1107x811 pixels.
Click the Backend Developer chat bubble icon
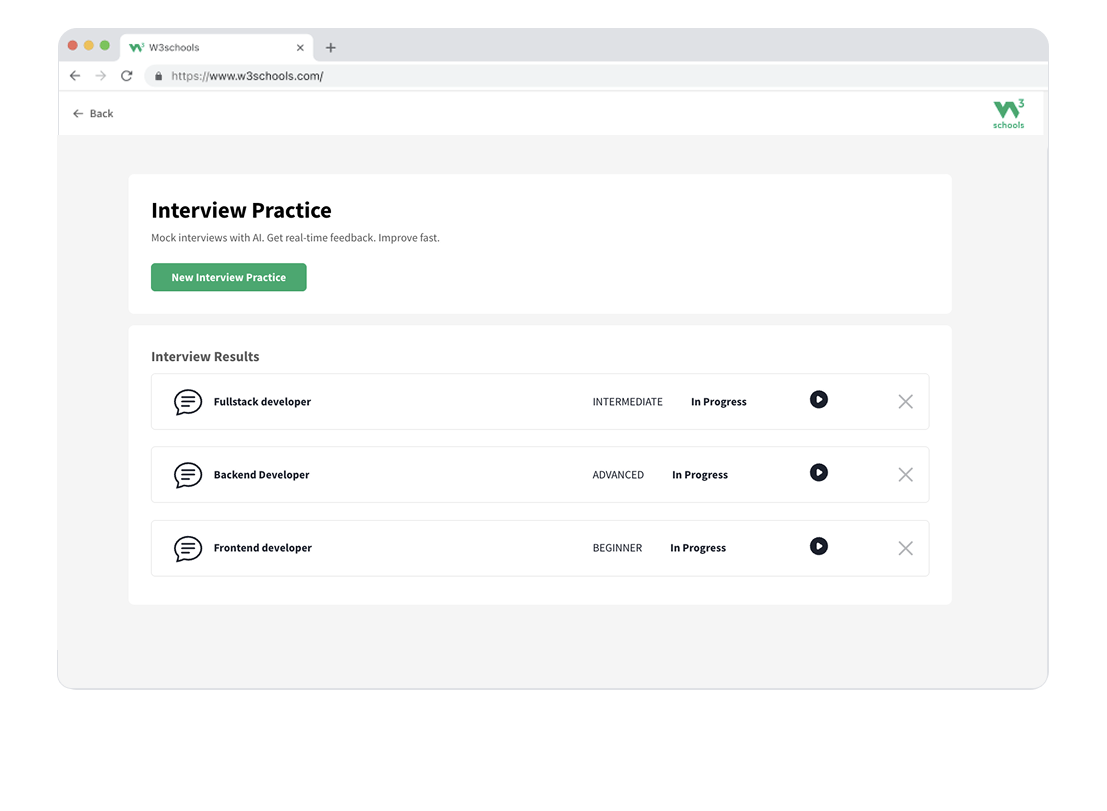click(x=188, y=475)
